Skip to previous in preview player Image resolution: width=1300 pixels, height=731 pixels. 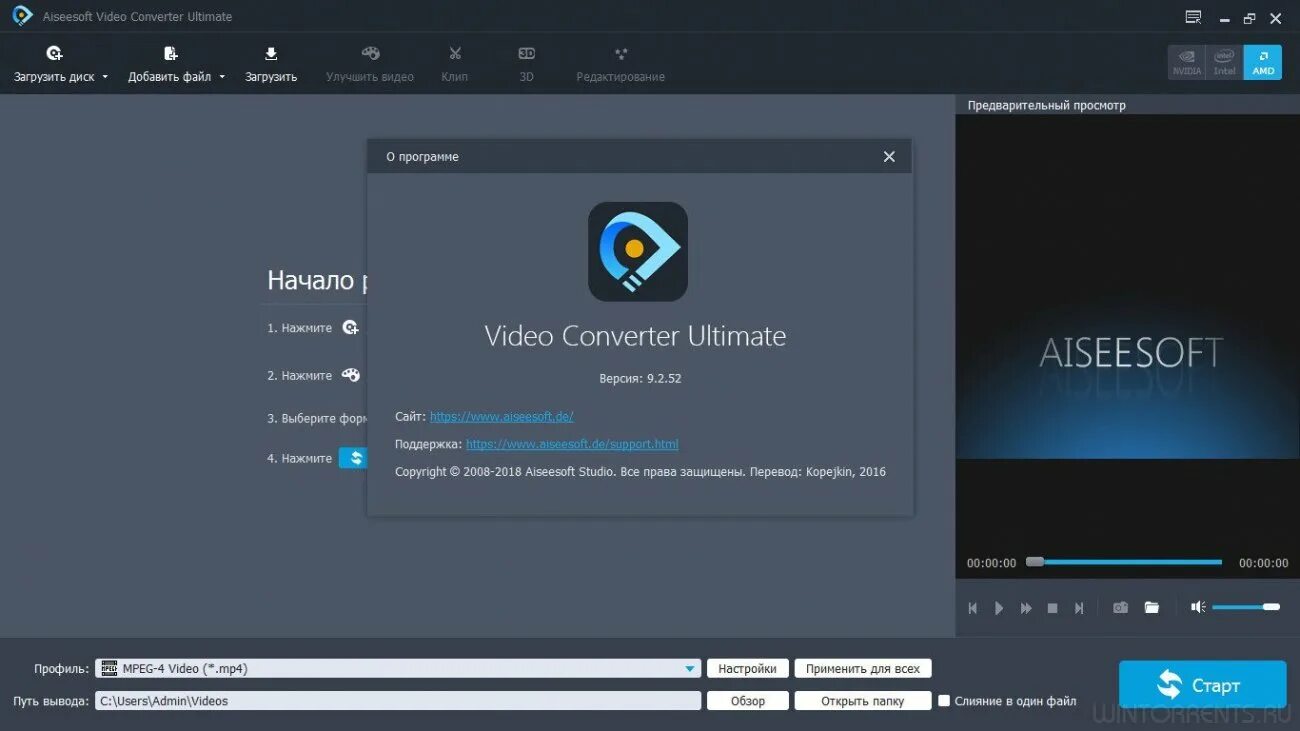click(x=972, y=608)
